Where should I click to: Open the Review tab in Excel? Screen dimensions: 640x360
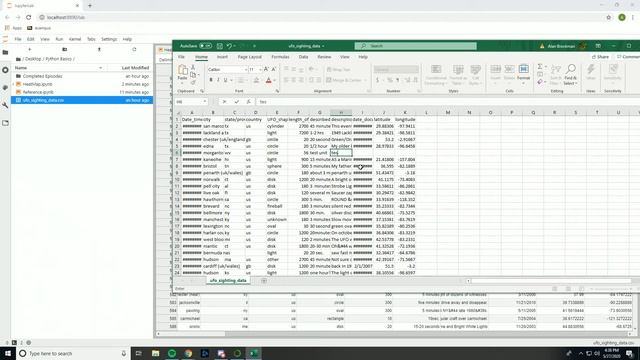(324, 57)
